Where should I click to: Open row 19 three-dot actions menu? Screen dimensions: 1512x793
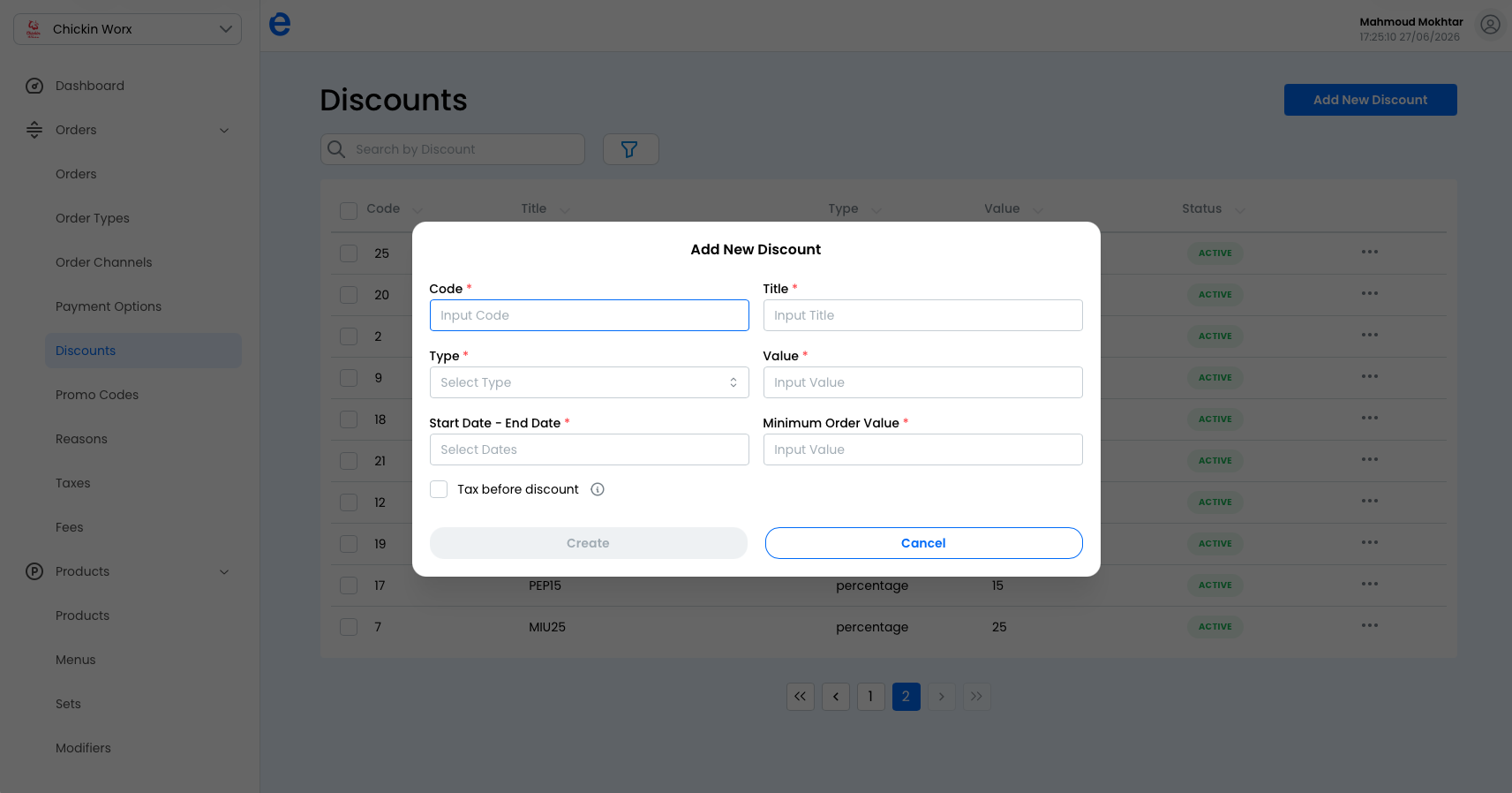[x=1369, y=543]
